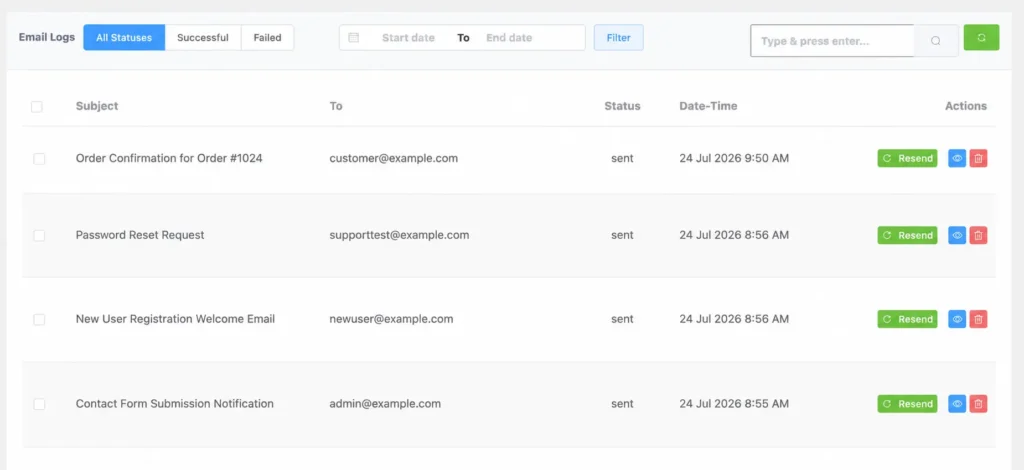Open the End date field
The image size is (1024, 470).
509,38
